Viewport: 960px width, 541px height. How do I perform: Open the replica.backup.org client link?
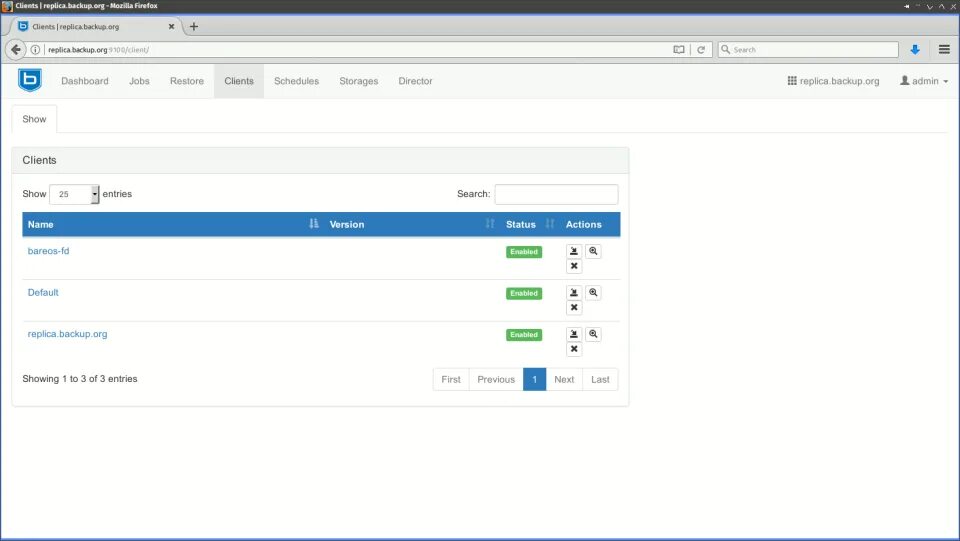[x=67, y=334]
